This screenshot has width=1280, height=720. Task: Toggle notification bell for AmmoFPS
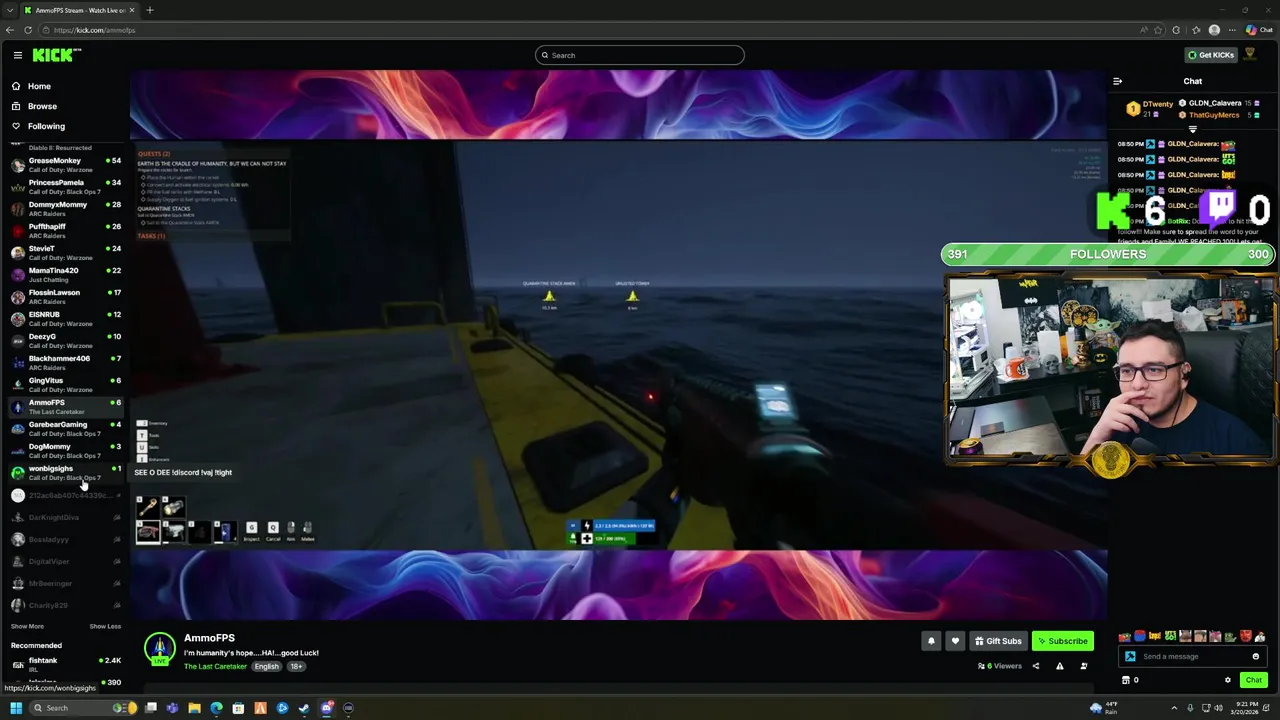[931, 641]
